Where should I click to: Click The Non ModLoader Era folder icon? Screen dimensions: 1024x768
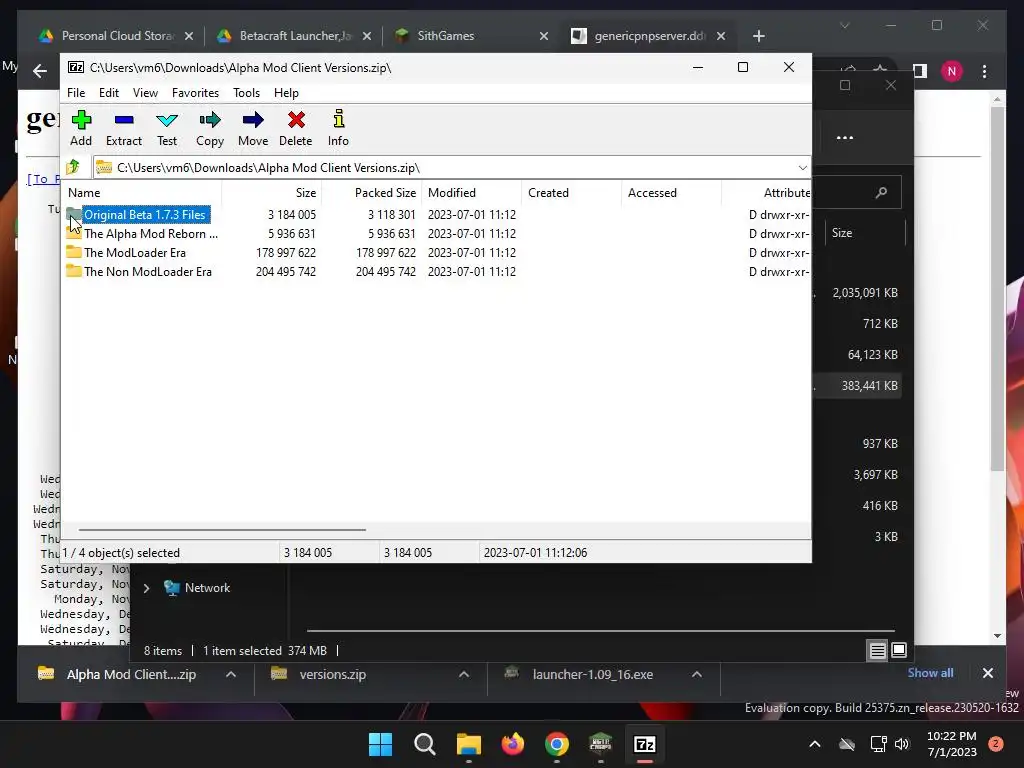coord(74,271)
